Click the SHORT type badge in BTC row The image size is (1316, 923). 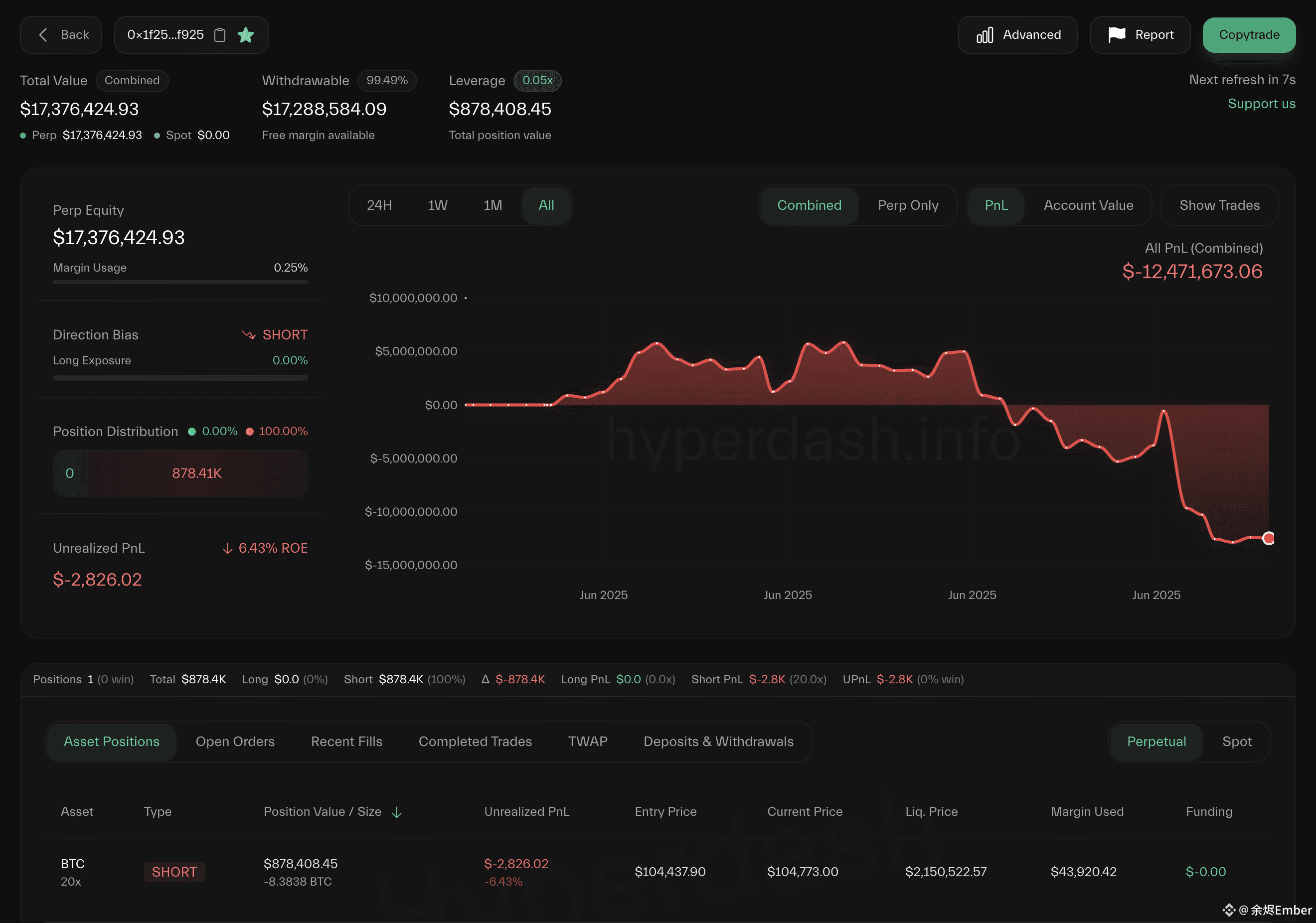[174, 872]
